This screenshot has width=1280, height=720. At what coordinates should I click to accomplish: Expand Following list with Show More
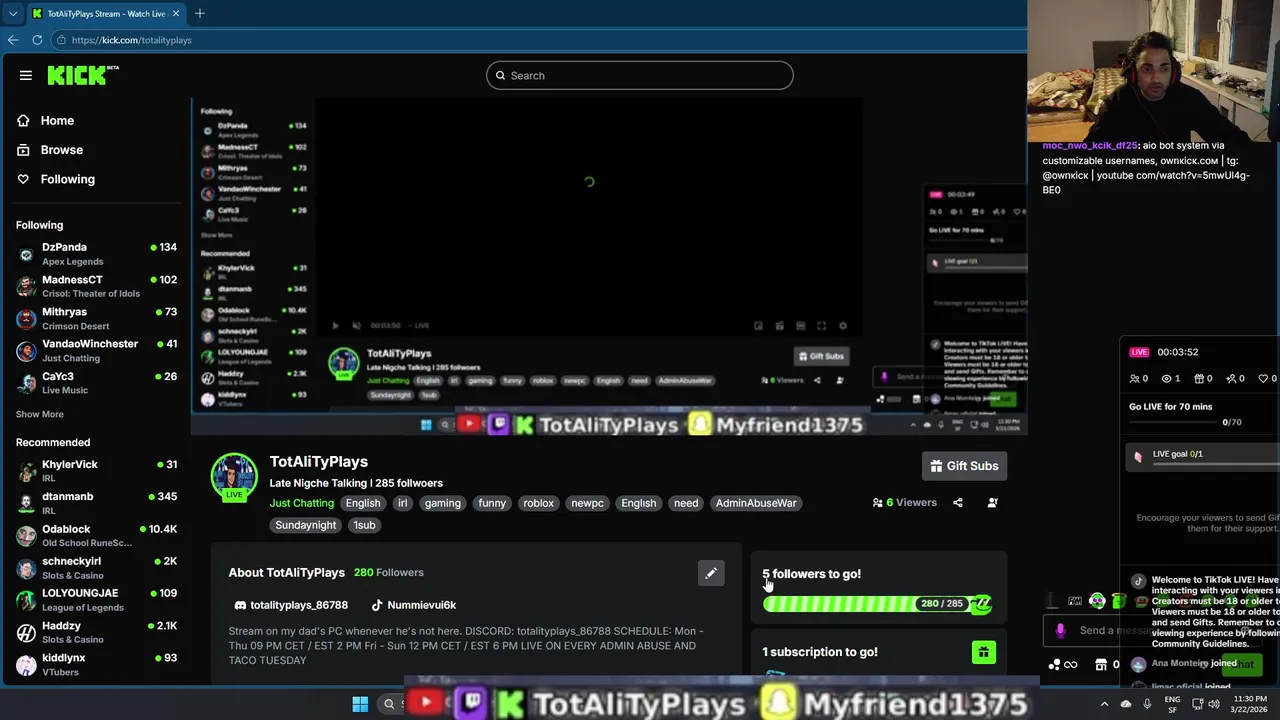pos(39,414)
